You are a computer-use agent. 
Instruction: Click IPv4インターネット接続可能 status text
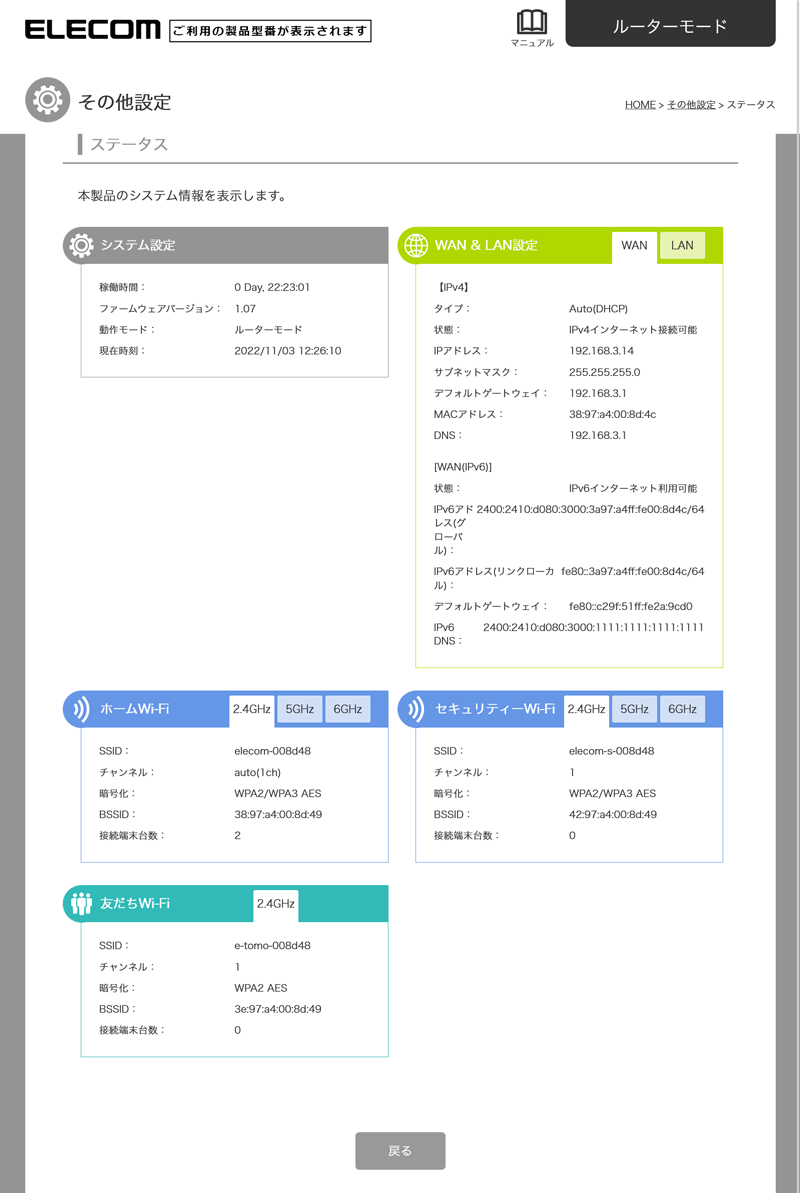coord(633,330)
